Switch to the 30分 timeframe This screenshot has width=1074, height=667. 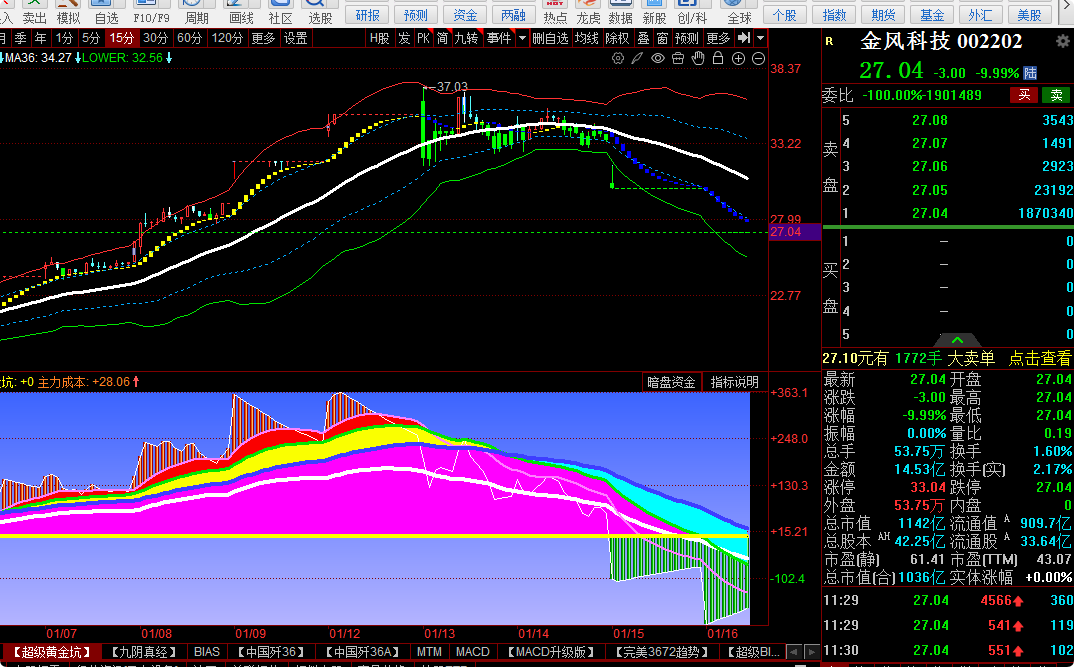[x=155, y=38]
